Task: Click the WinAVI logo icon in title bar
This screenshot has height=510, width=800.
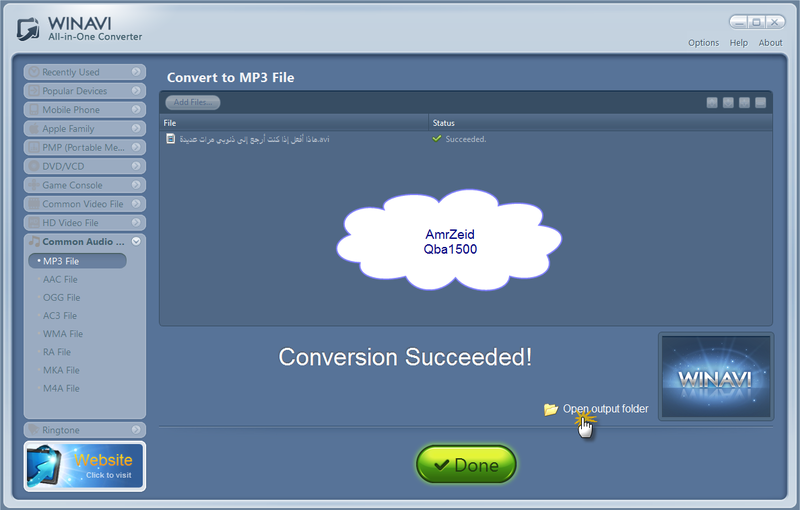Action: coord(28,29)
